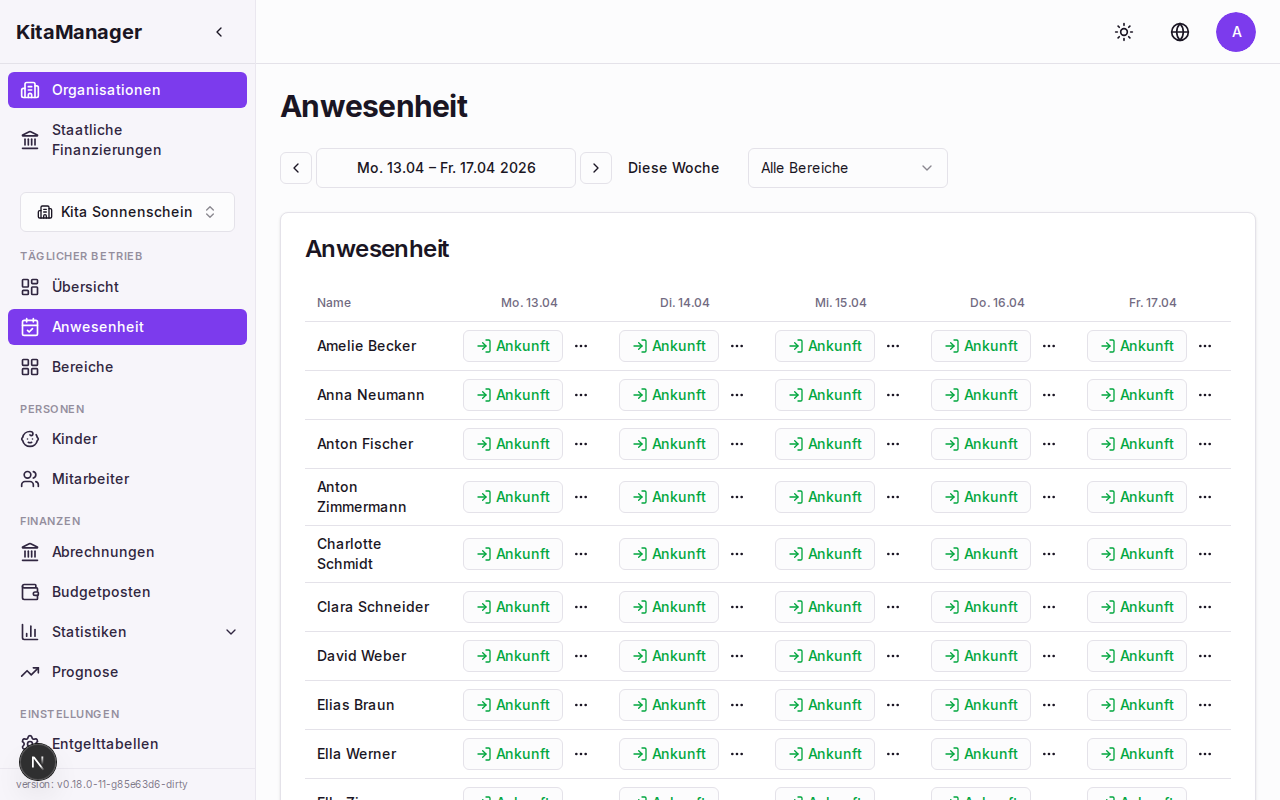Record Ankunft for Anna Neumann on Wednesday
The width and height of the screenshot is (1280, 800).
coord(824,395)
